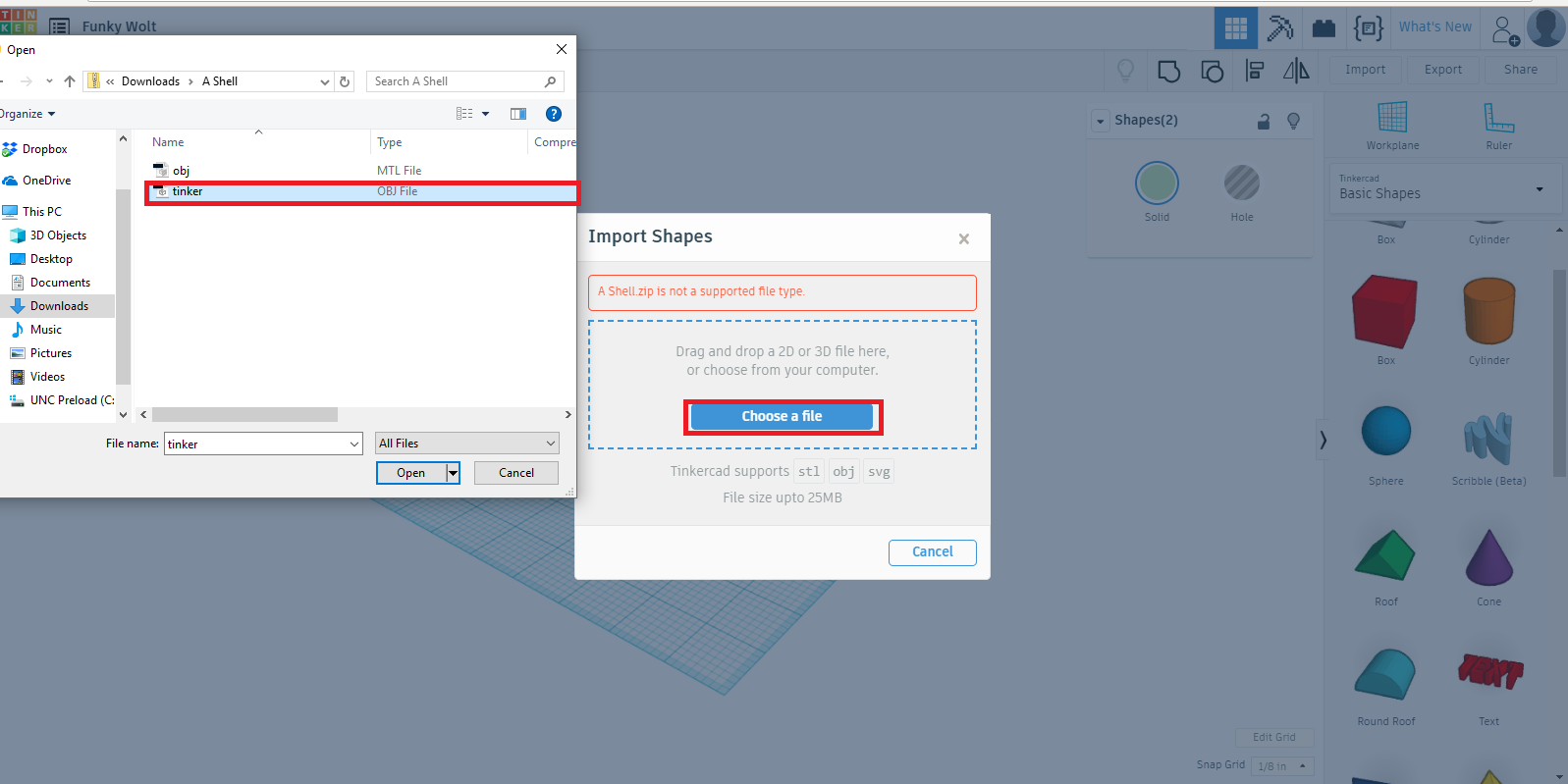Click the File name input field
The height and width of the screenshot is (784, 1568).
(x=255, y=444)
